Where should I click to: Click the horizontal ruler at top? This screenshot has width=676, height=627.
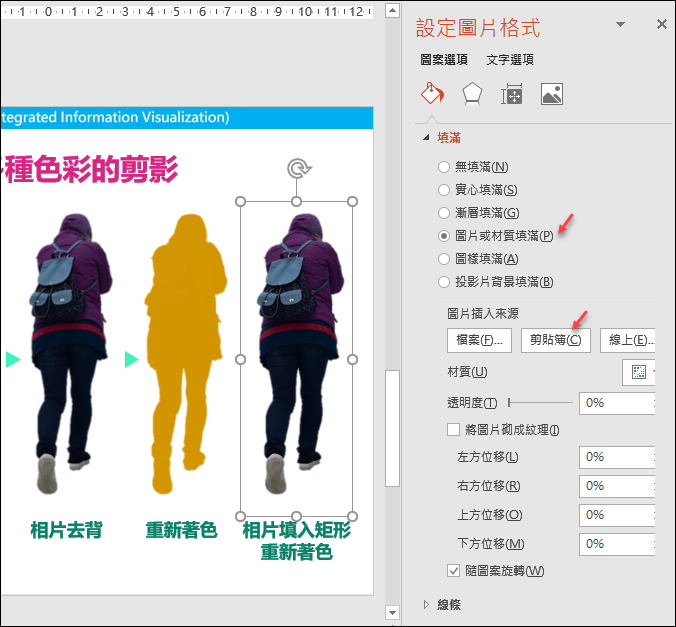point(187,12)
